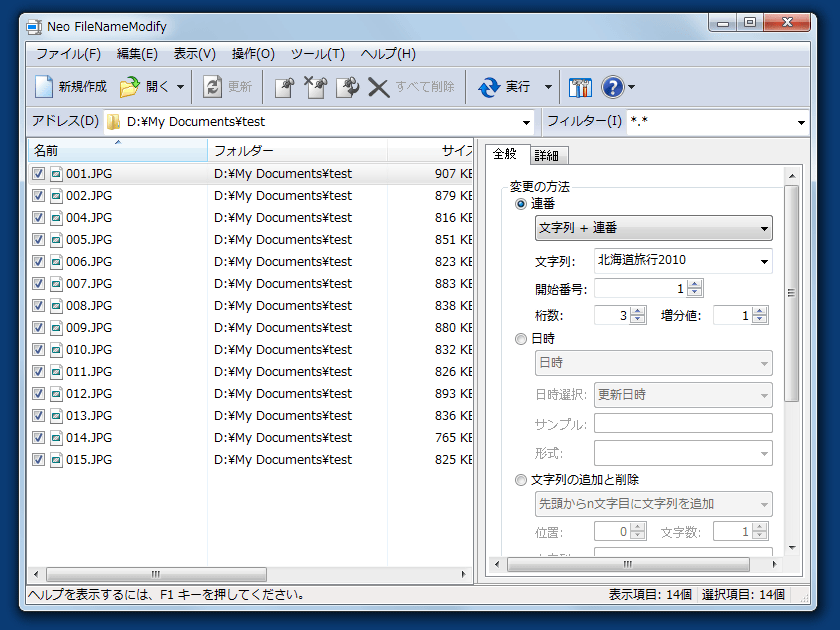Expand the フィルター *.* dropdown arrow
This screenshot has height=630, width=840.
[801, 123]
